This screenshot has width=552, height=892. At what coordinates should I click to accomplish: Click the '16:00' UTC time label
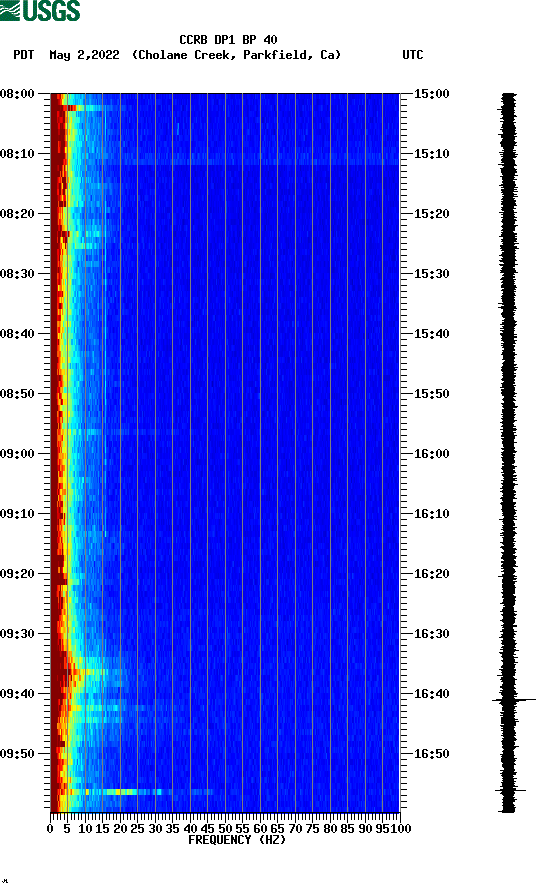click(431, 454)
